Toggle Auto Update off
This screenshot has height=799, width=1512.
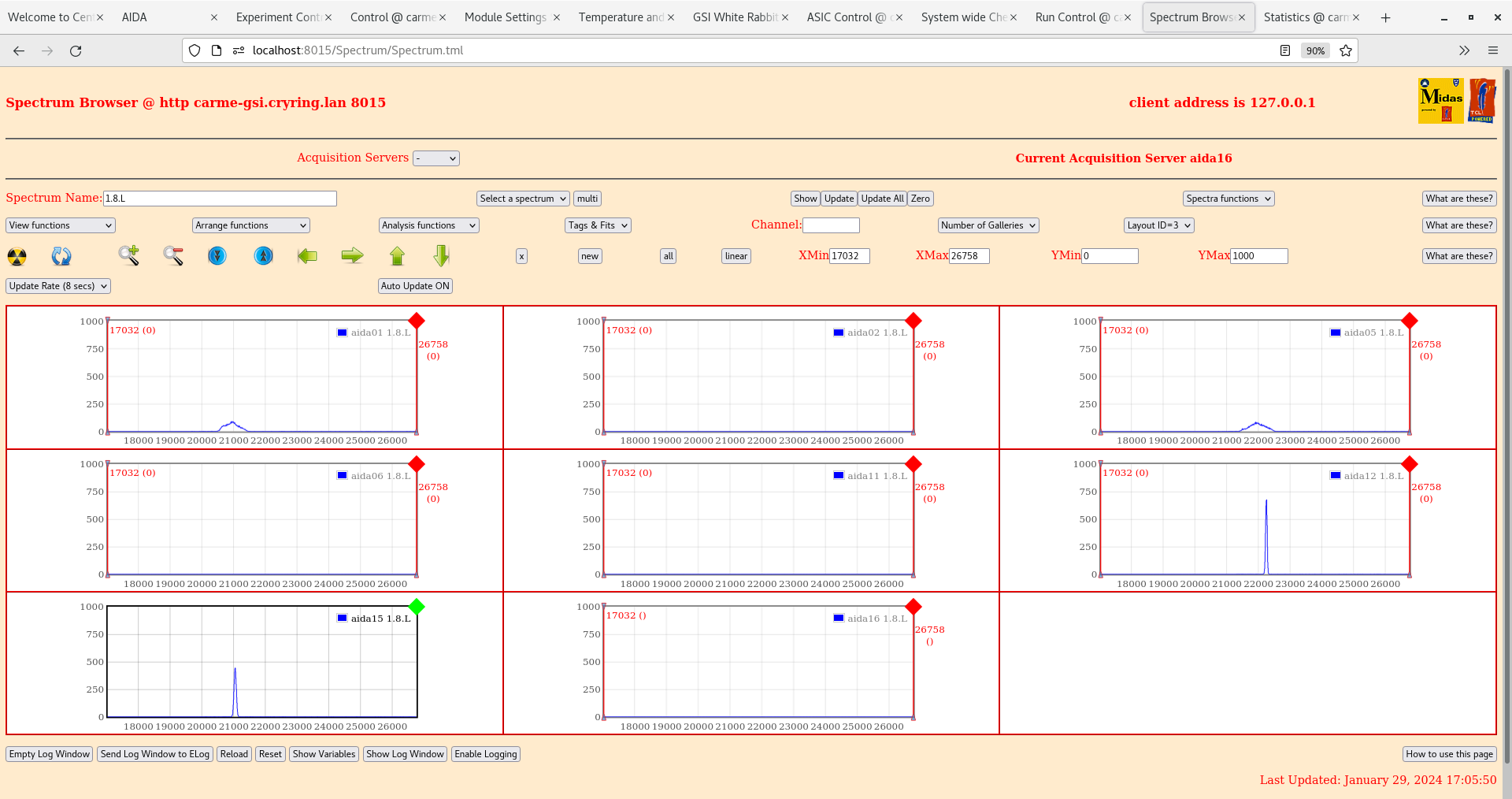point(415,286)
